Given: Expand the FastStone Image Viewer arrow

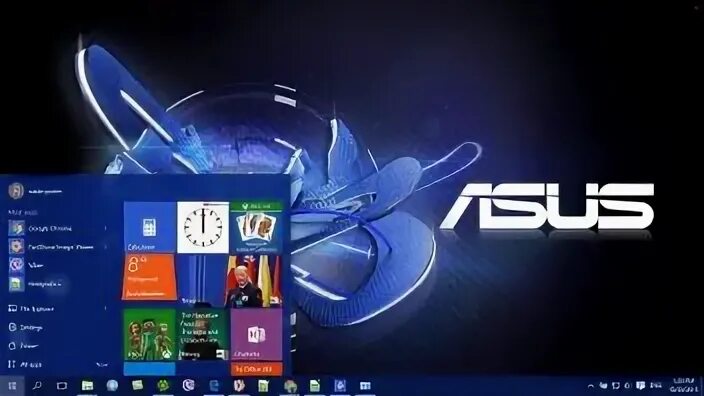Looking at the screenshot, I should [106, 246].
